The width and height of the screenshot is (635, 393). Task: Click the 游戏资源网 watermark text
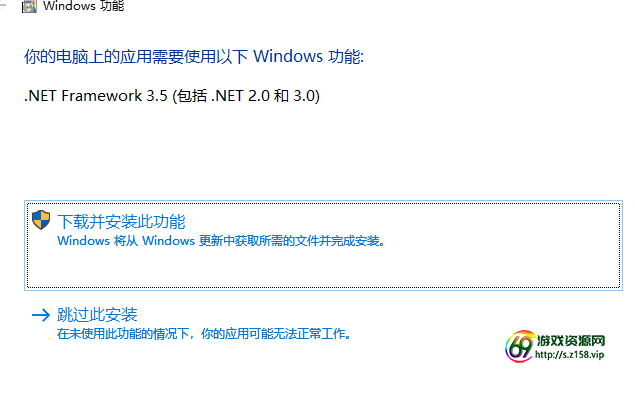pyautogui.click(x=571, y=341)
